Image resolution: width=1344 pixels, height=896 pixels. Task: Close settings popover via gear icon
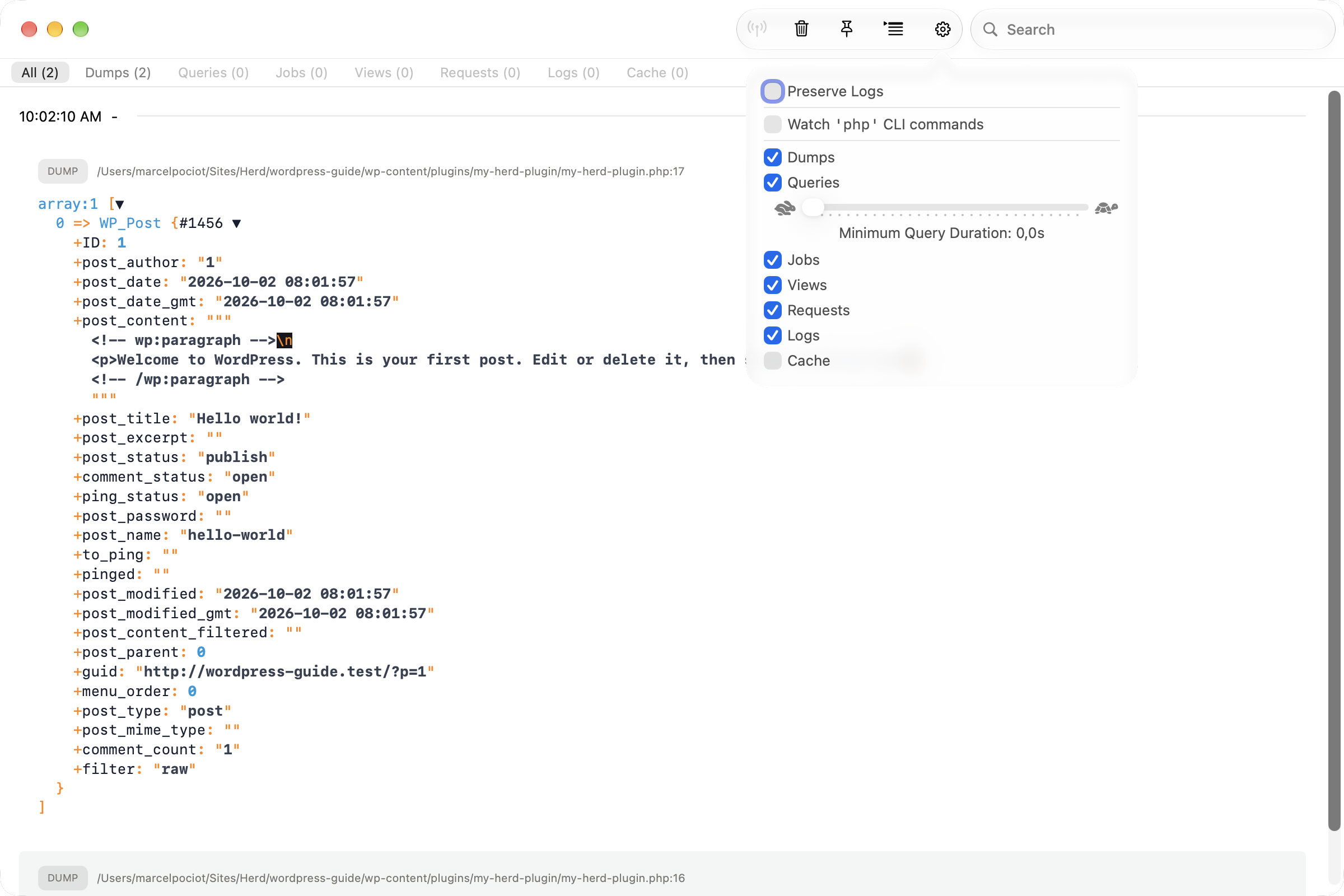click(x=942, y=29)
